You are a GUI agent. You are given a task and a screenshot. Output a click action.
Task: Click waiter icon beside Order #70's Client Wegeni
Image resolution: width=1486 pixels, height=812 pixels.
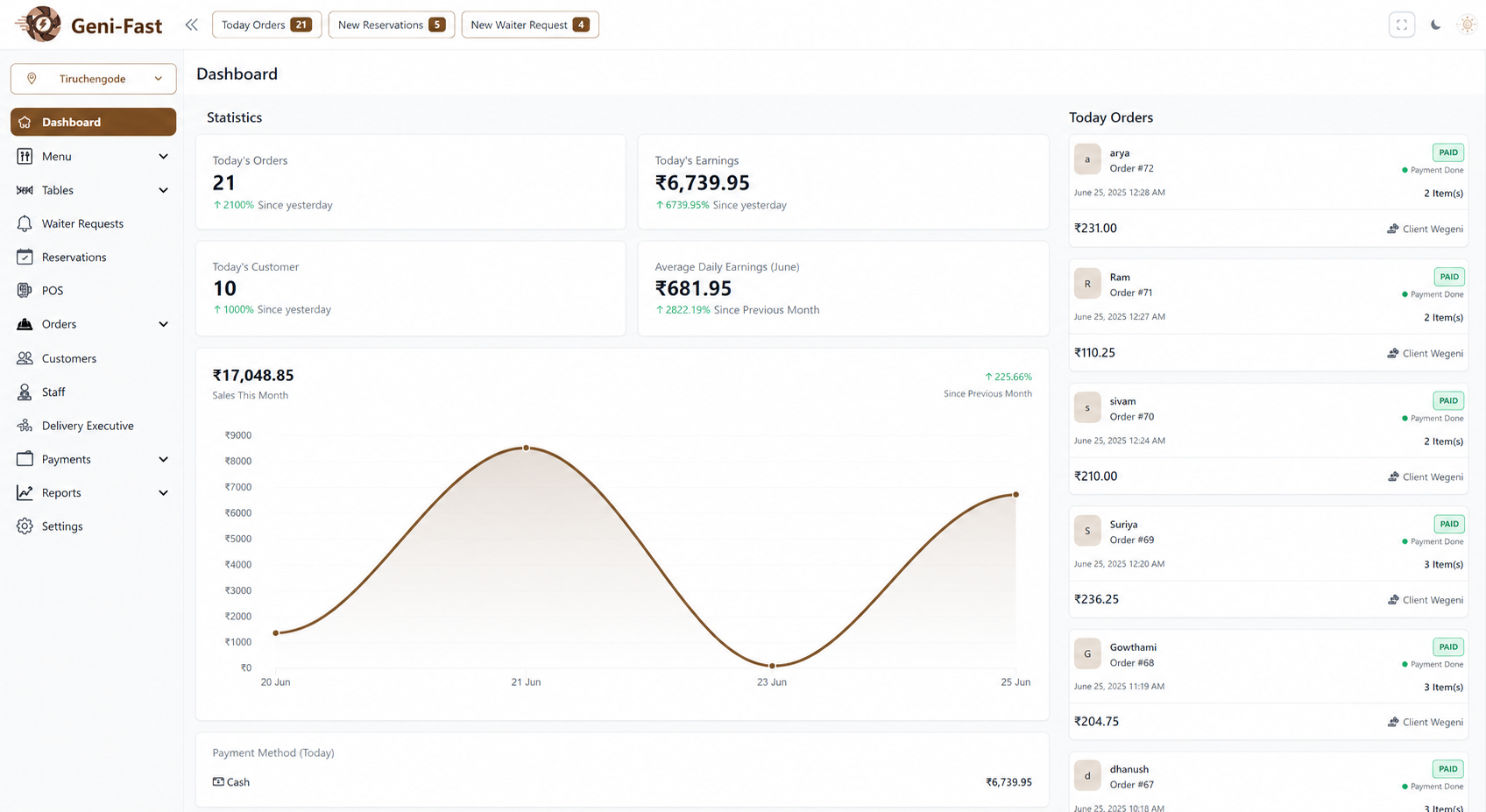click(1393, 477)
